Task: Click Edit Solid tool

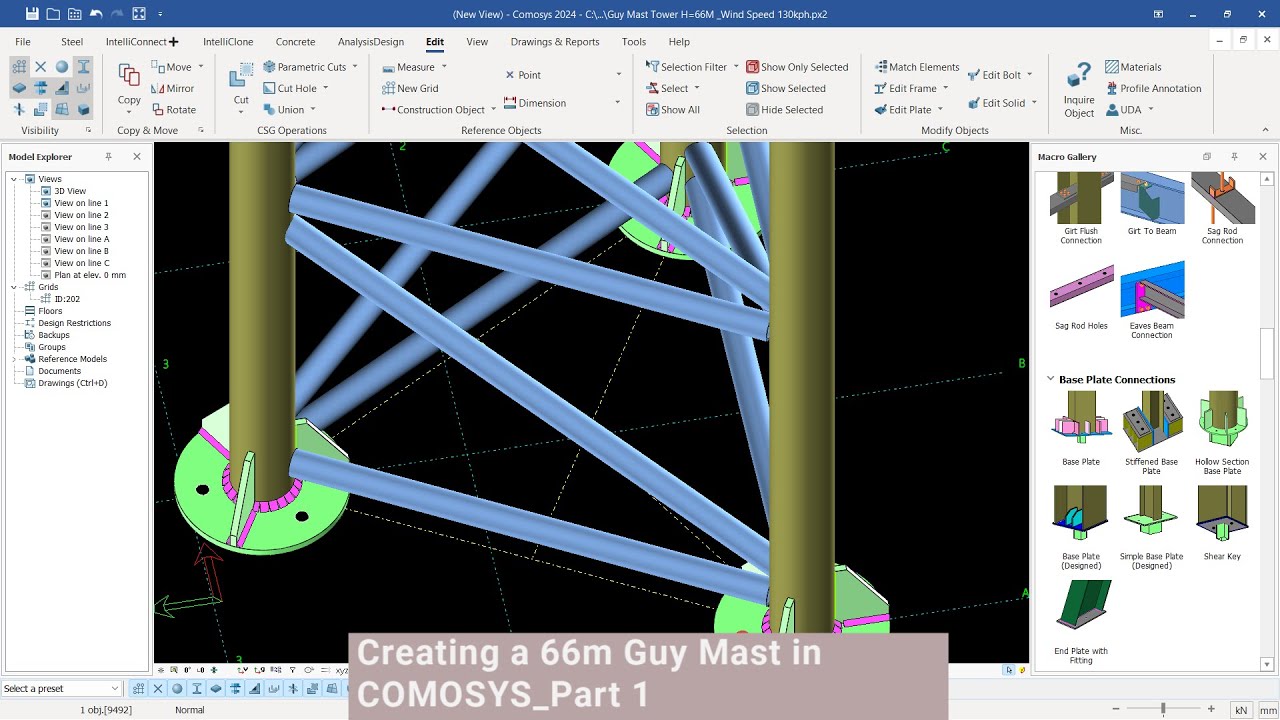Action: click(996, 103)
